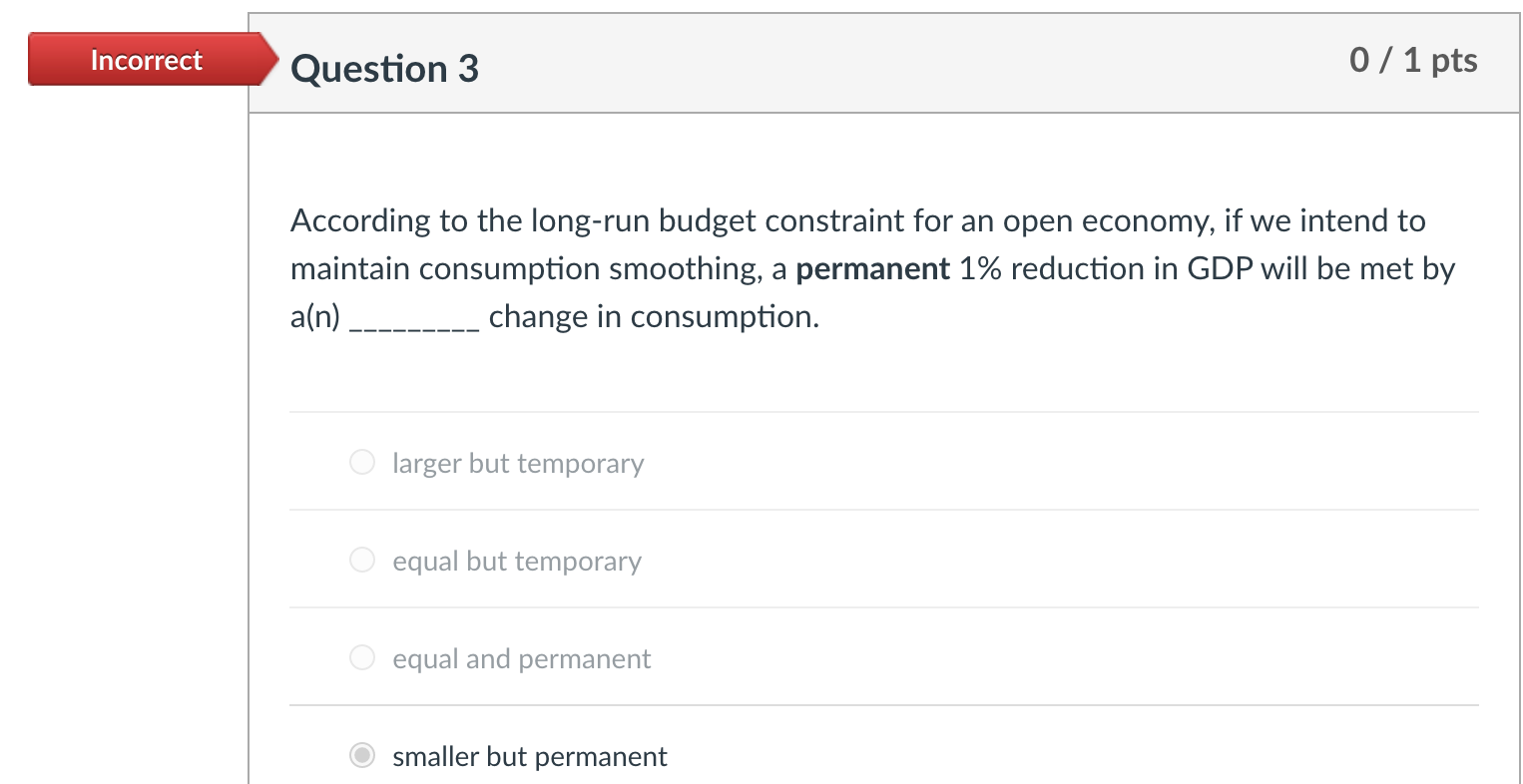1523x784 pixels.
Task: Click the answer text 'smaller but permanent'
Action: [x=529, y=756]
